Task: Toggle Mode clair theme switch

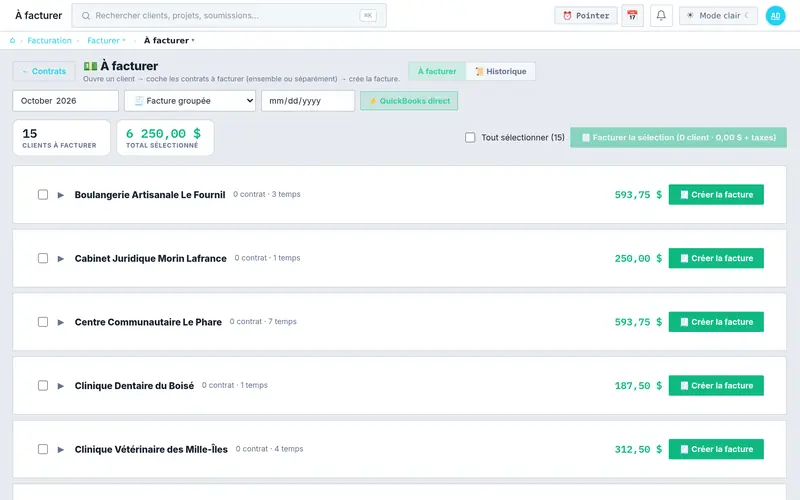Action: [x=718, y=16]
